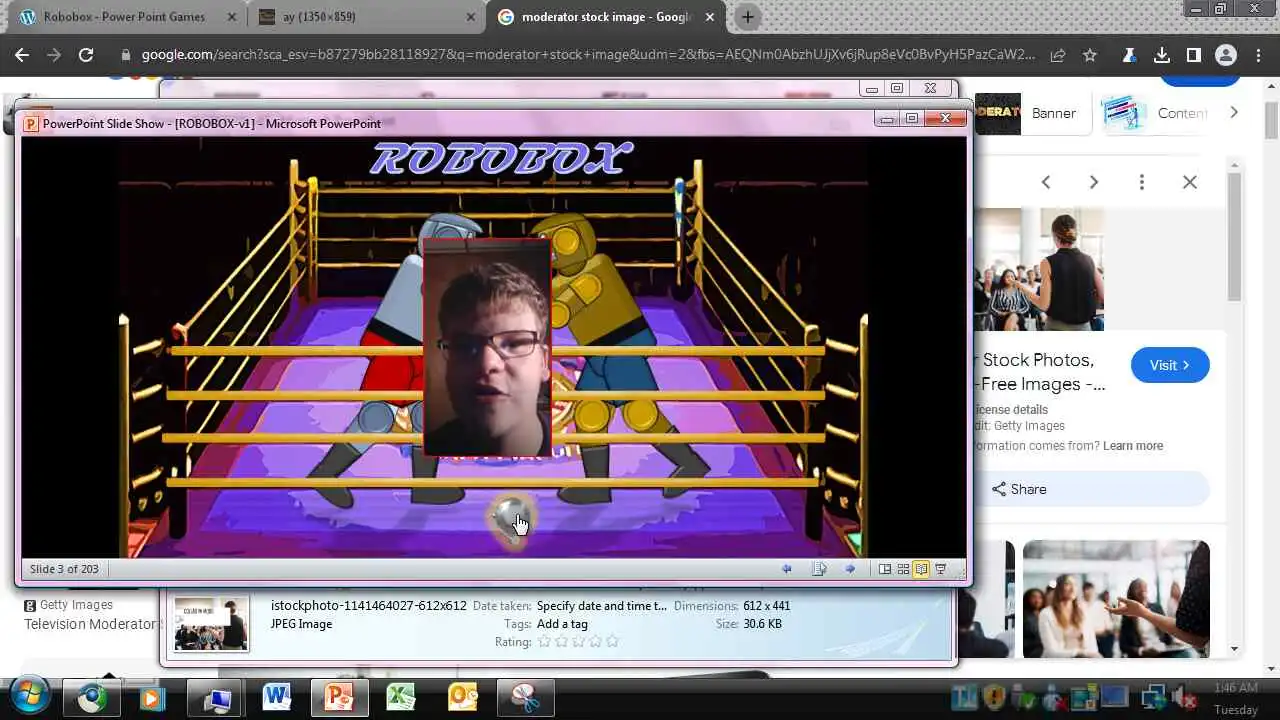Switch to Slide Sorter view
Image resolution: width=1280 pixels, height=720 pixels.
[903, 569]
